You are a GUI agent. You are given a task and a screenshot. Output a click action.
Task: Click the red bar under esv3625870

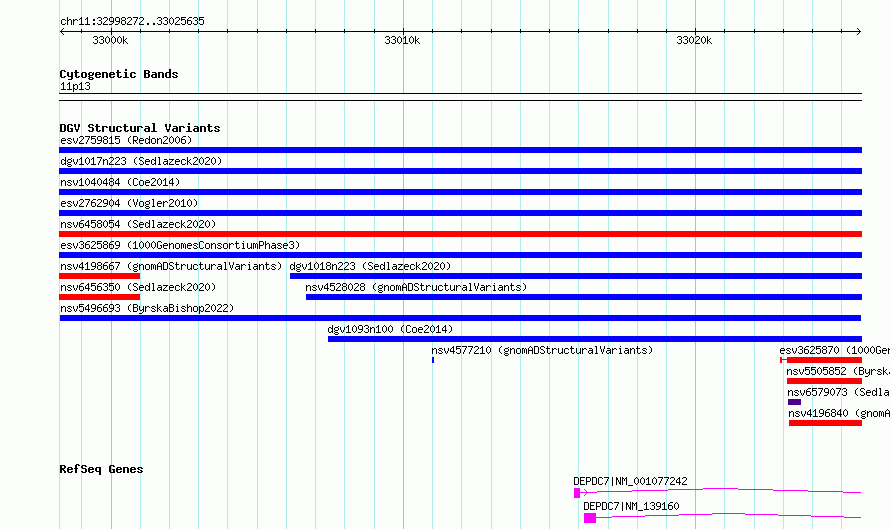coord(821,360)
